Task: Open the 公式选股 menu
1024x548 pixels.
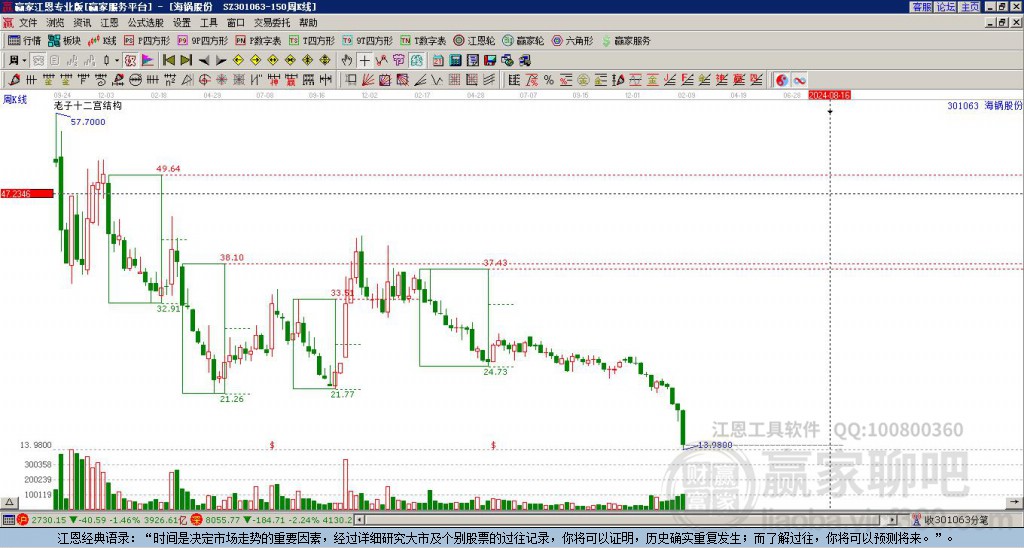Action: click(x=146, y=23)
